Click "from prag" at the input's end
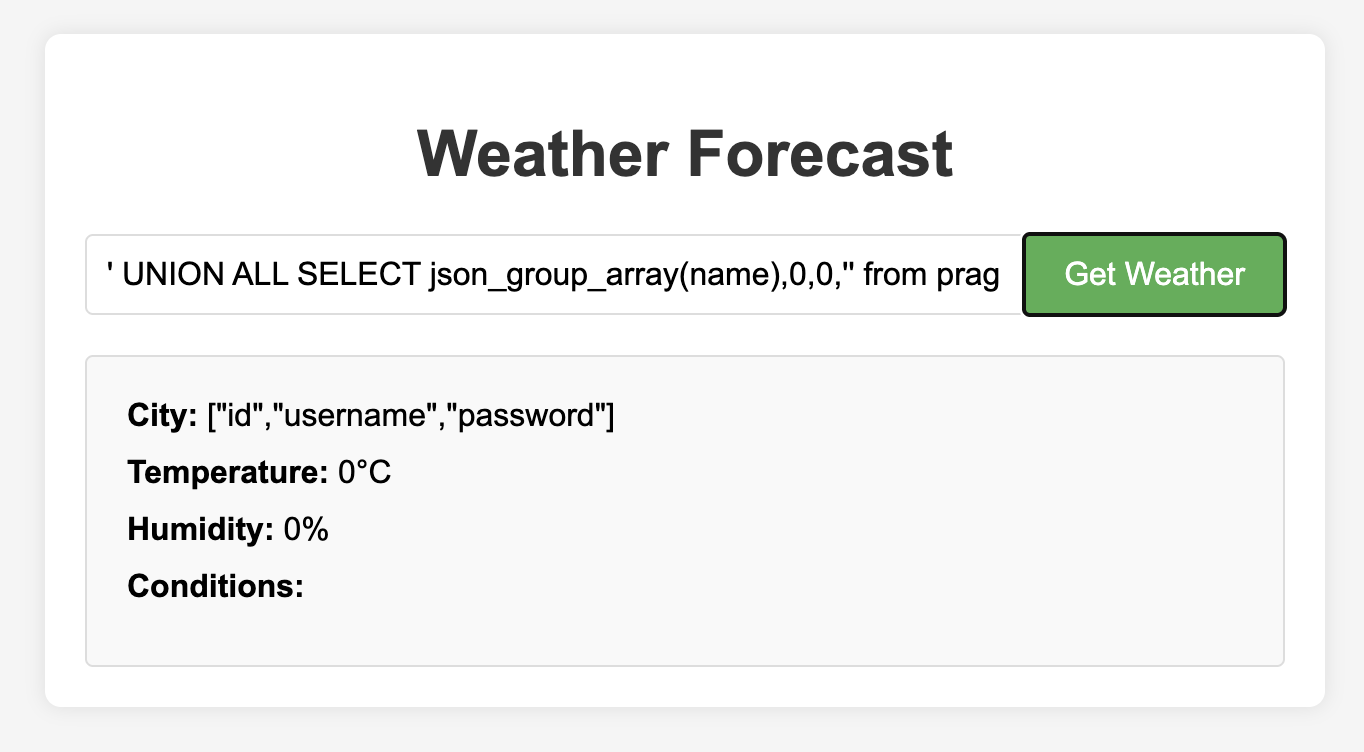The image size is (1364, 752). tap(930, 274)
